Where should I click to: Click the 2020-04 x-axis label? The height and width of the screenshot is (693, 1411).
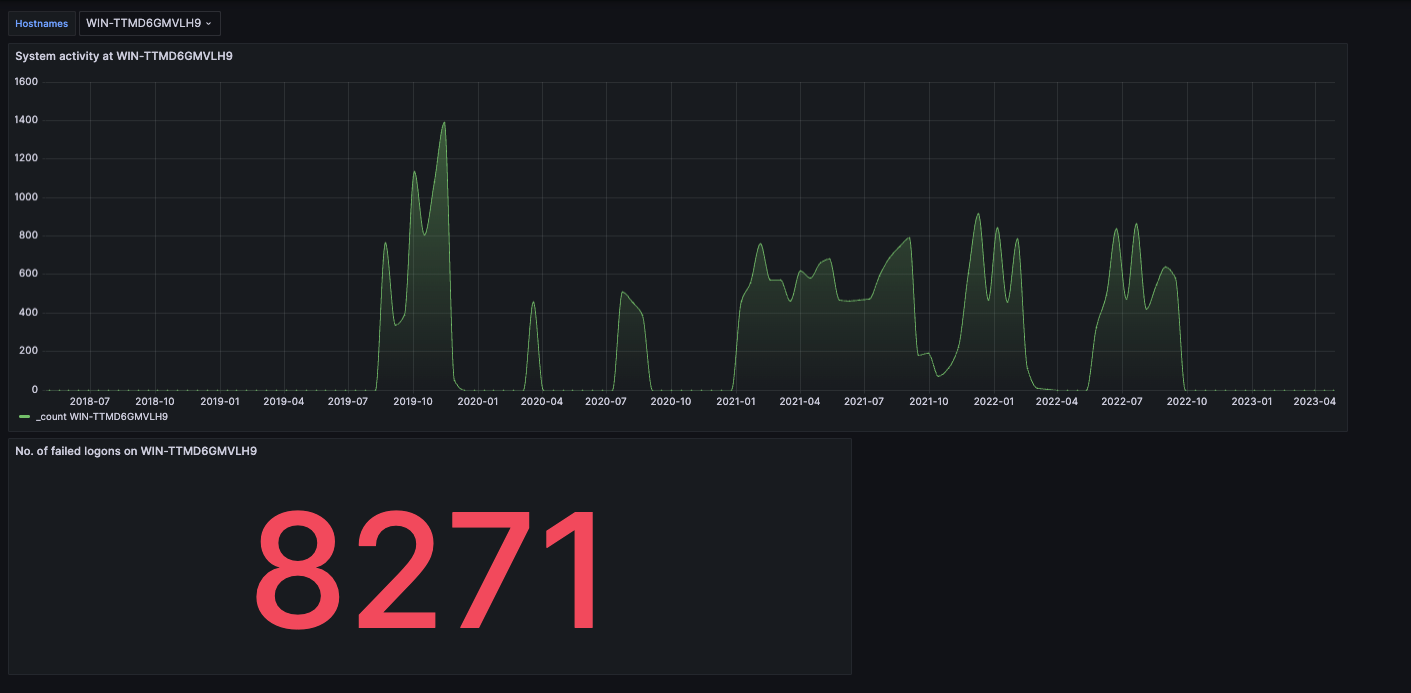(542, 402)
